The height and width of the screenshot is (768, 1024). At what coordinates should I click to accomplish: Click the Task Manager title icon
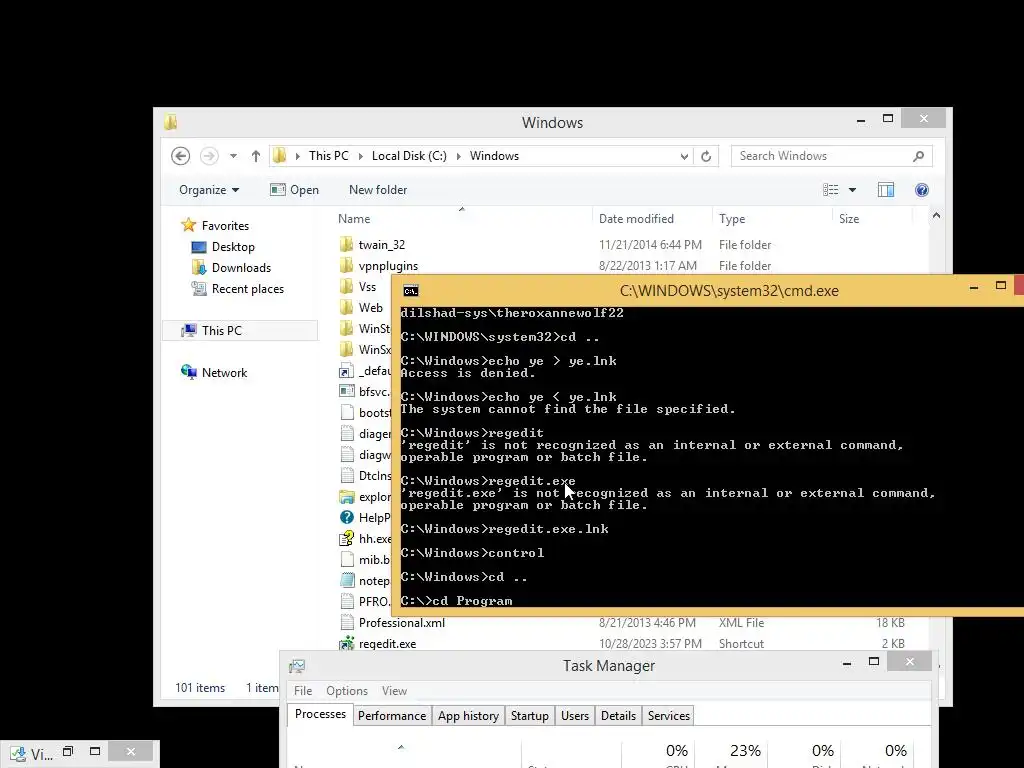297,666
